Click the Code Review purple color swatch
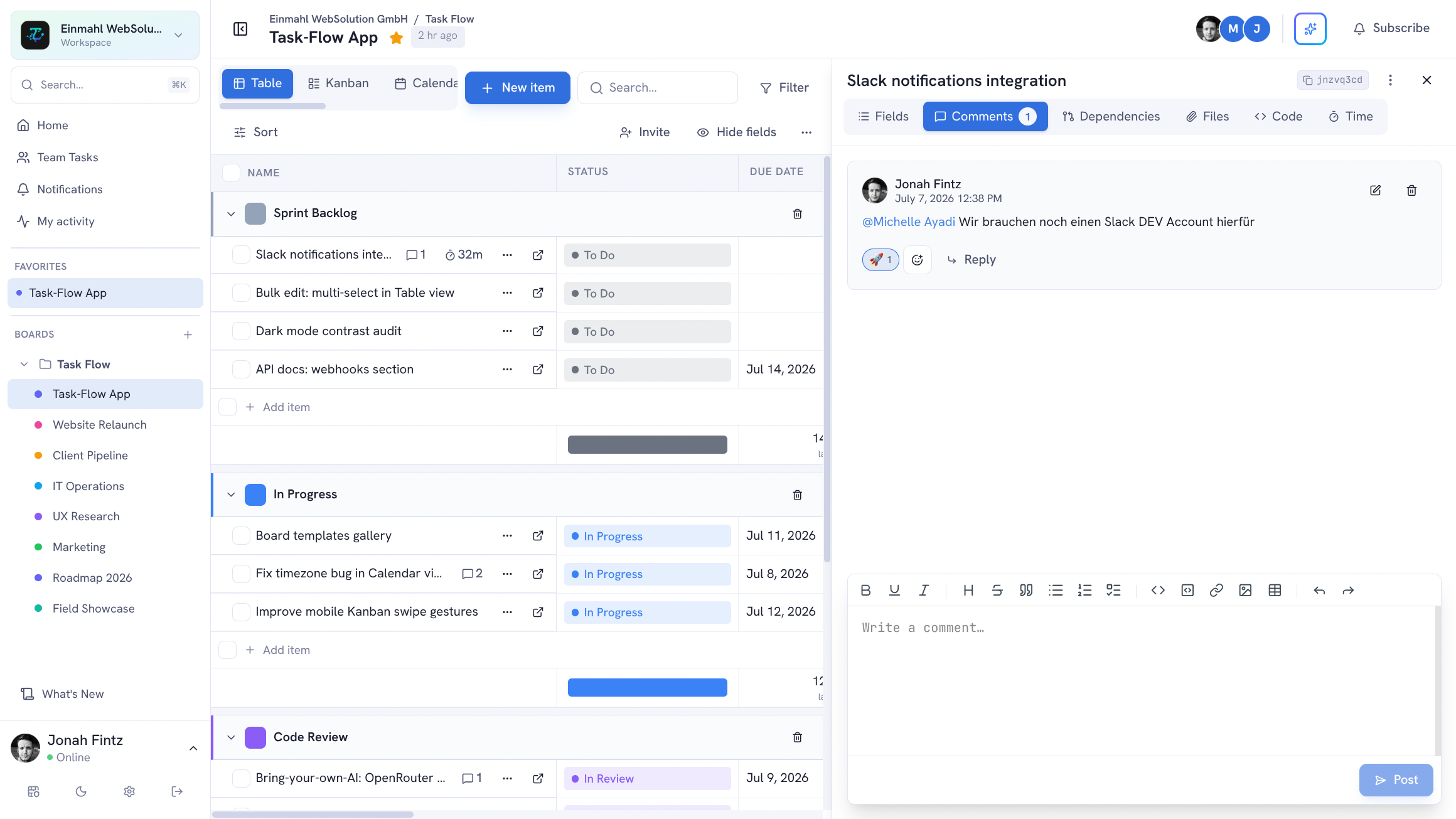The height and width of the screenshot is (819, 1456). 255,737
